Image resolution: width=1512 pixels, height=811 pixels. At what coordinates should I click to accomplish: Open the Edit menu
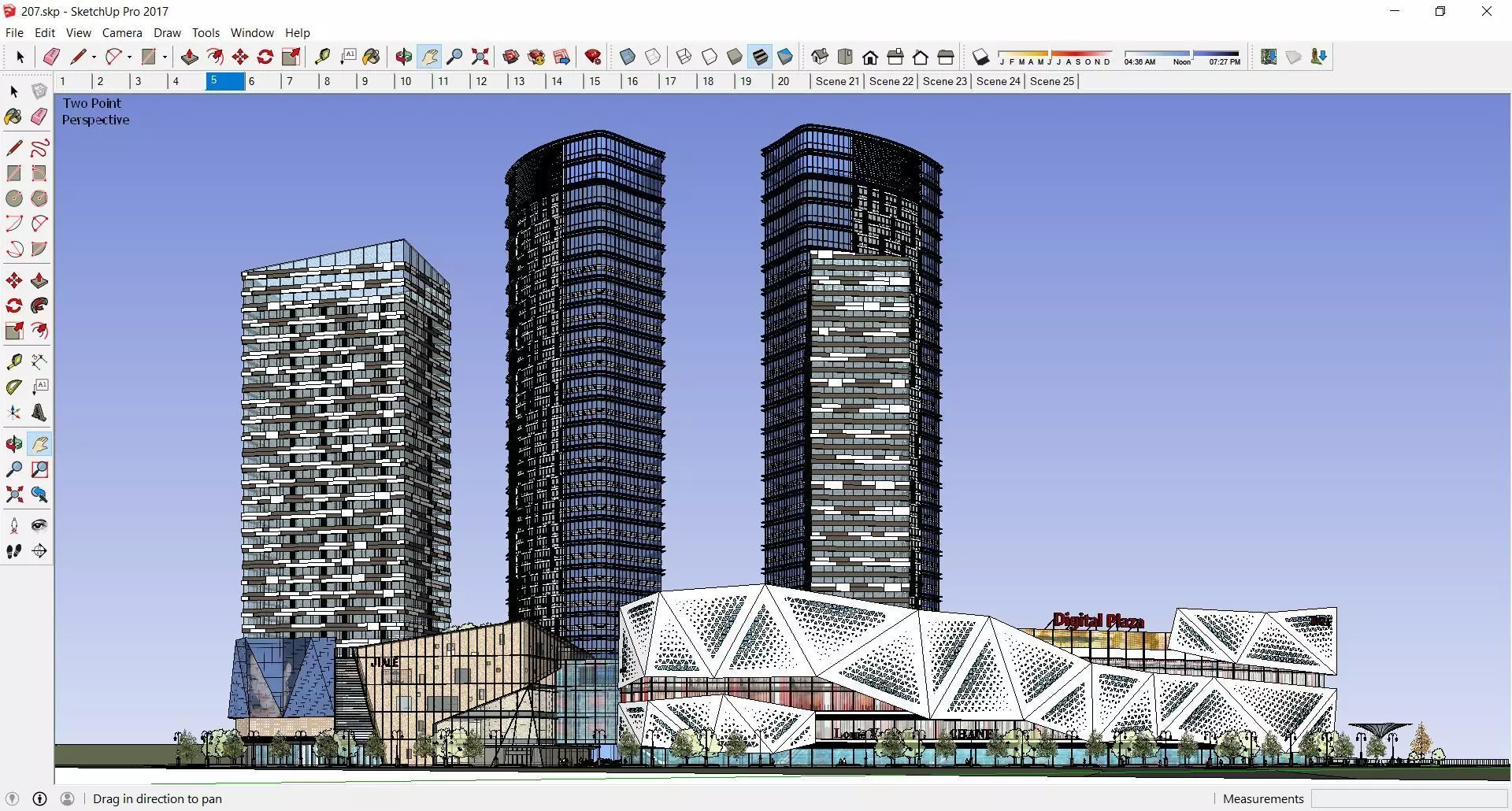click(x=45, y=33)
